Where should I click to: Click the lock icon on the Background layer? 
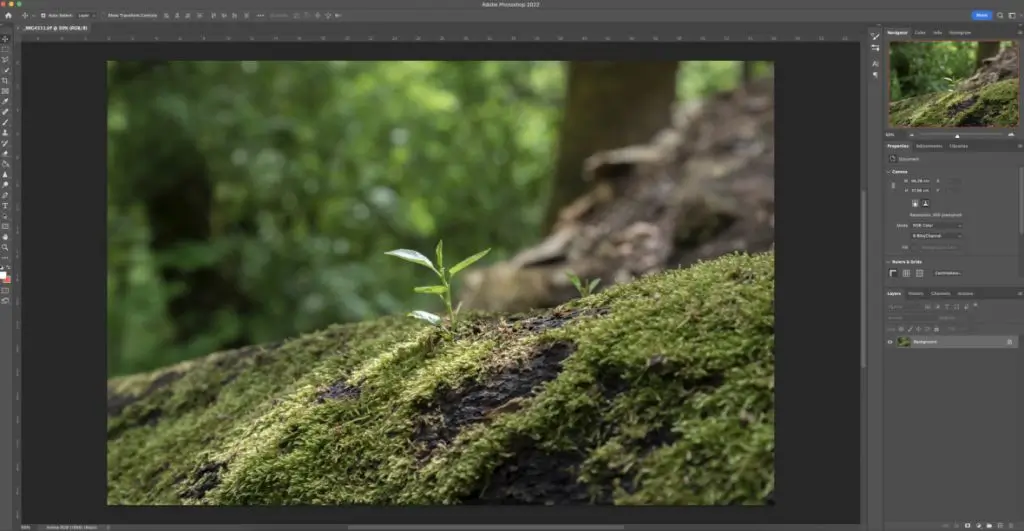tap(1009, 342)
